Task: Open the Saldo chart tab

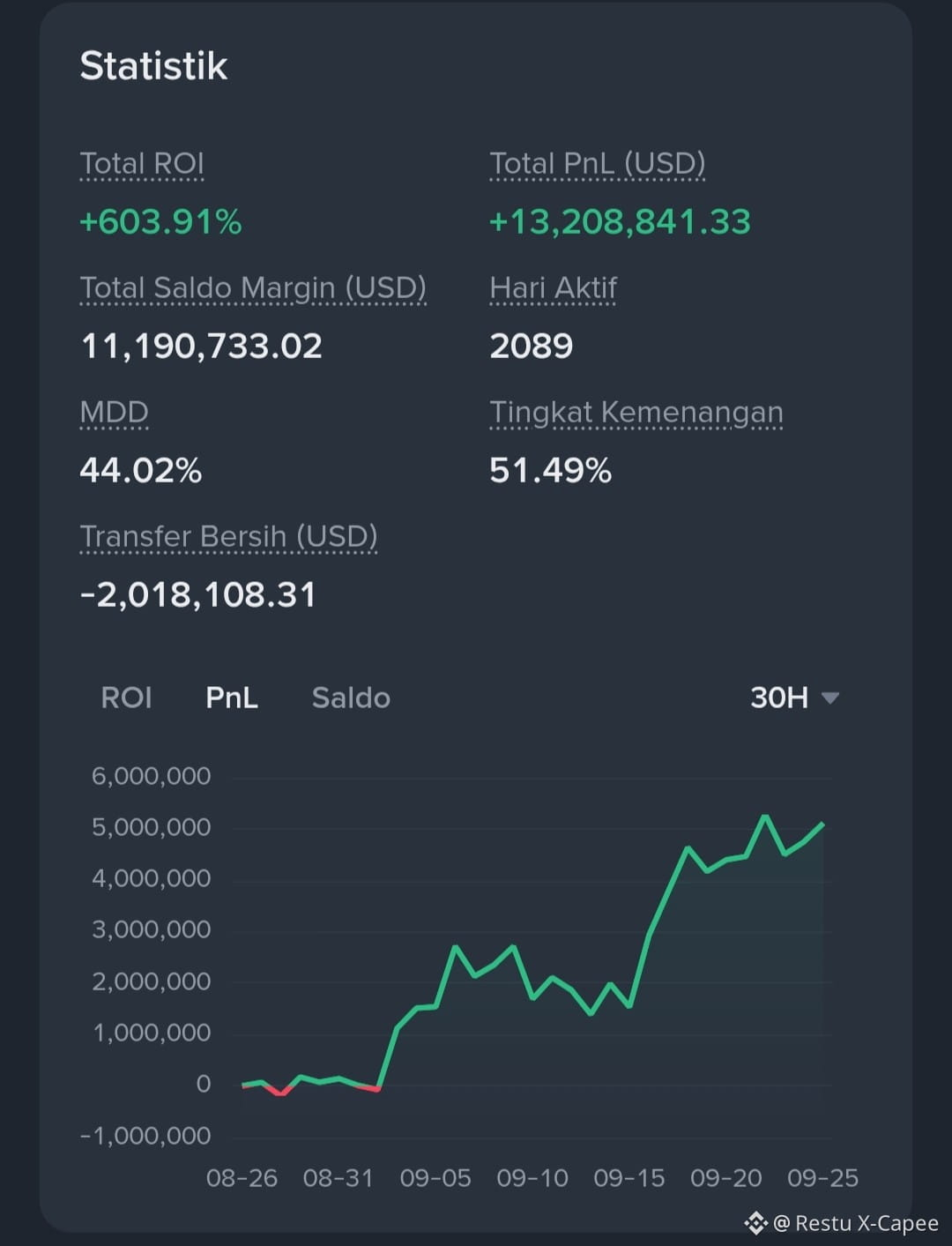Action: pos(351,698)
